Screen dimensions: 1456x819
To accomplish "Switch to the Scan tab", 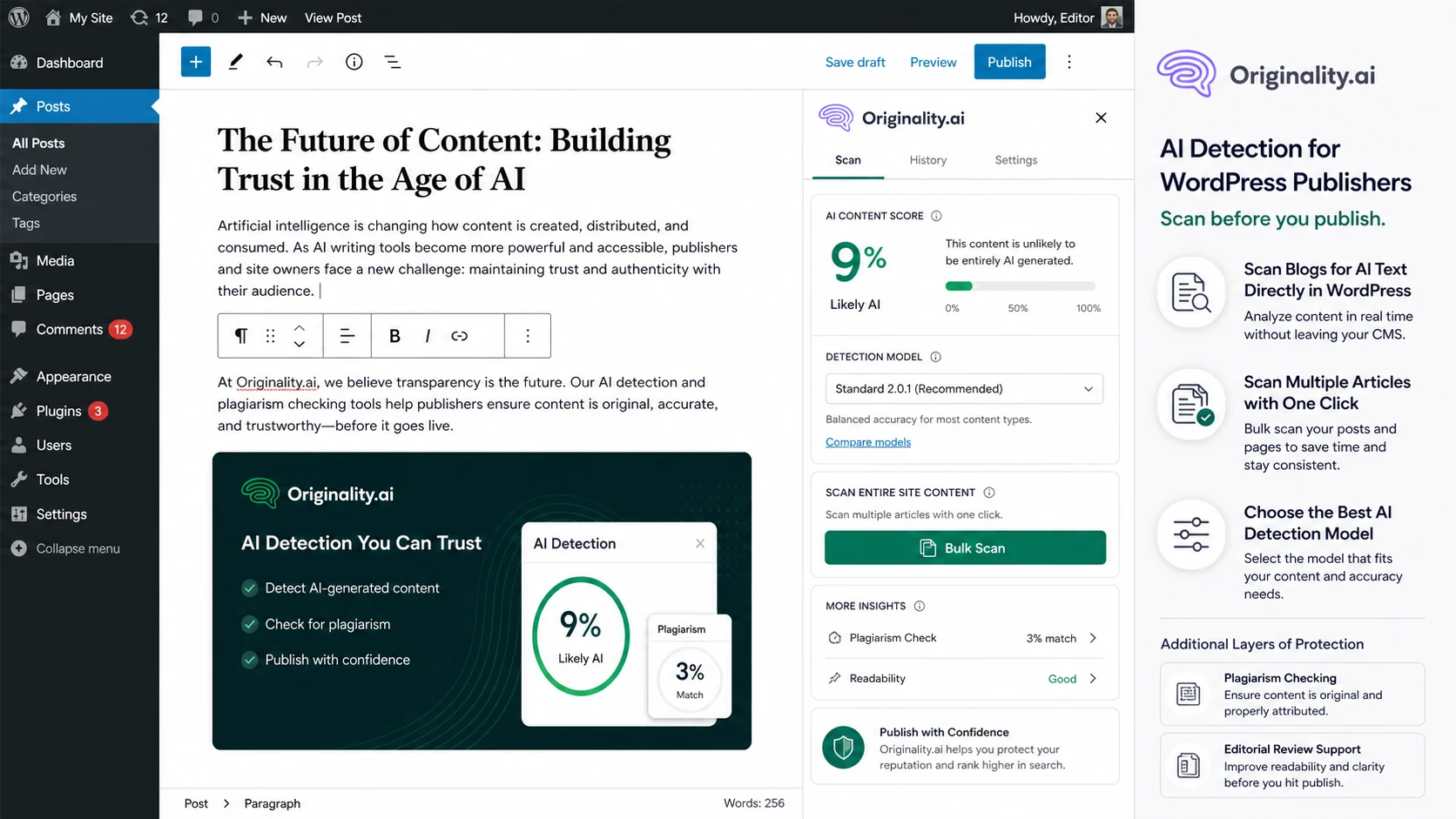I will tap(847, 160).
